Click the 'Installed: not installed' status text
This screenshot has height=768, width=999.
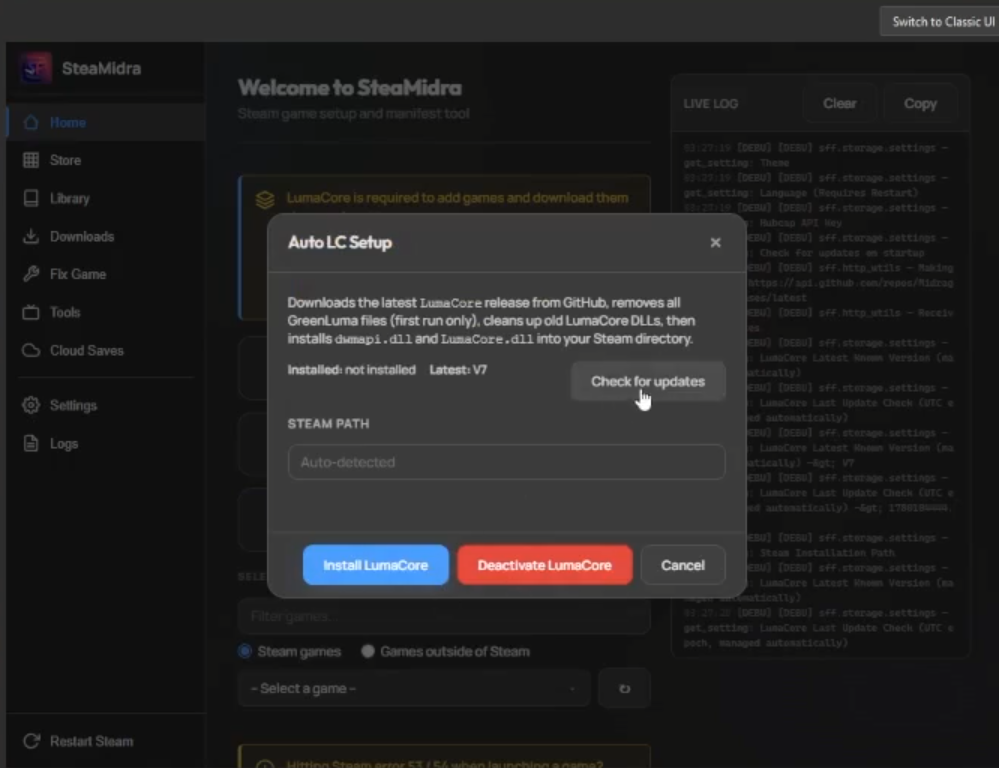point(351,370)
